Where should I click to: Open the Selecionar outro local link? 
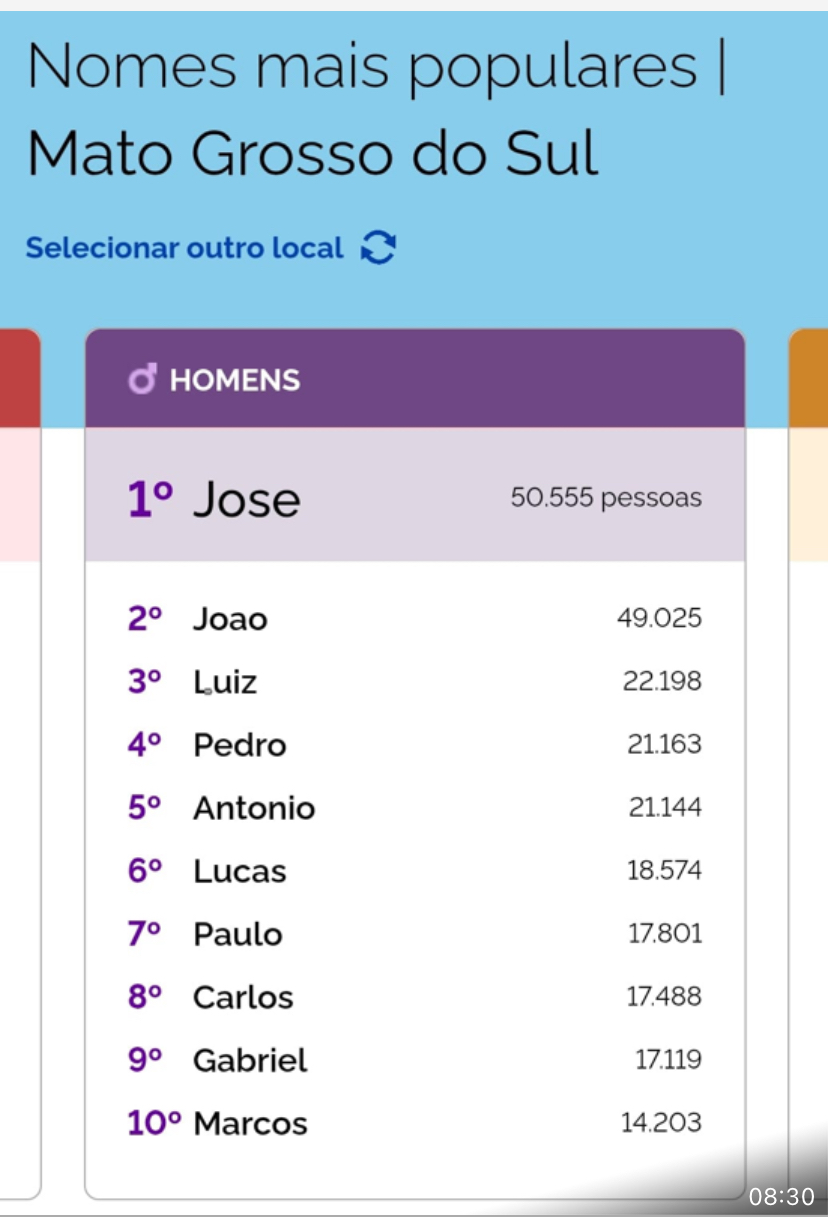coord(184,247)
